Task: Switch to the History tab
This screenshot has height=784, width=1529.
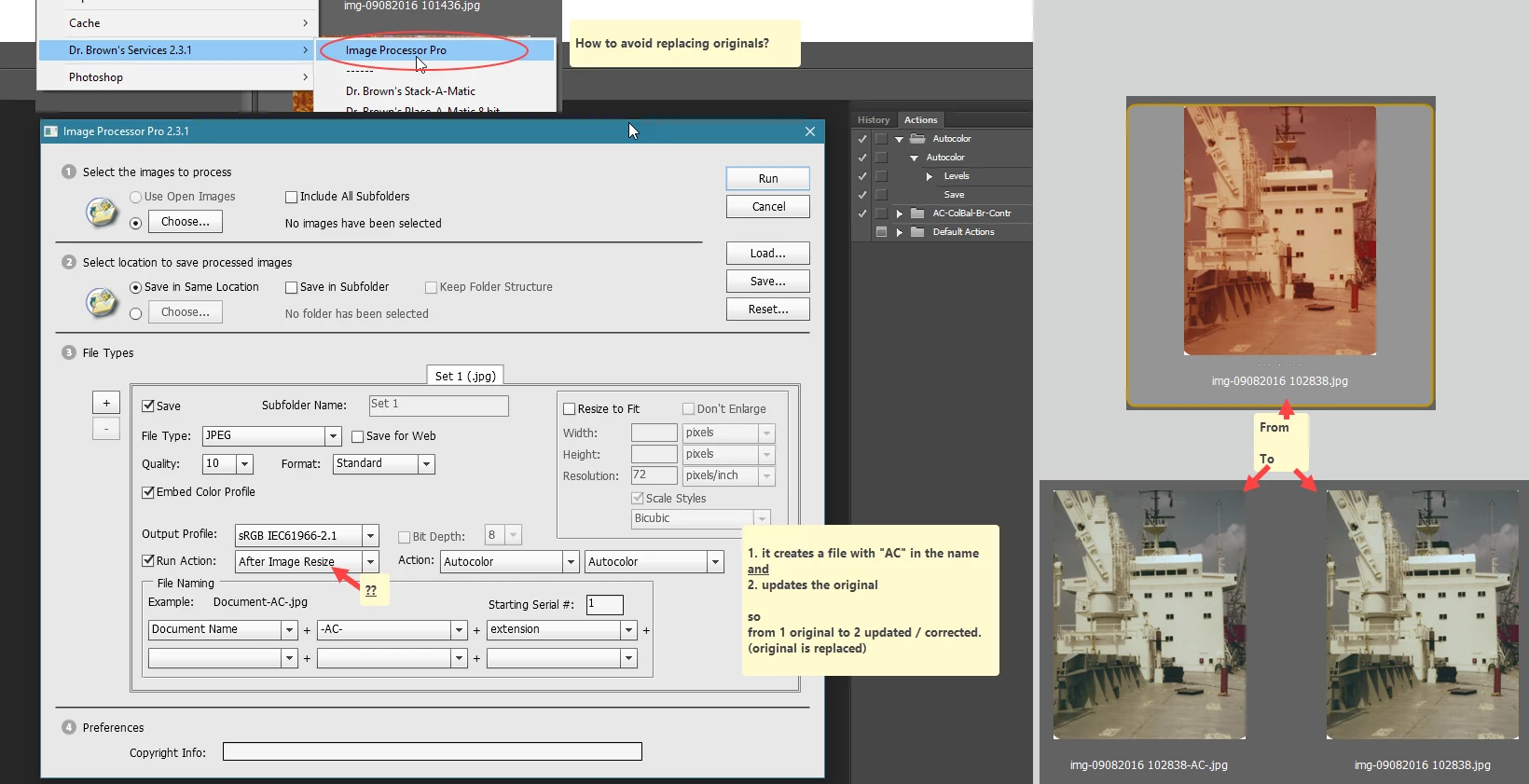Action: click(874, 120)
